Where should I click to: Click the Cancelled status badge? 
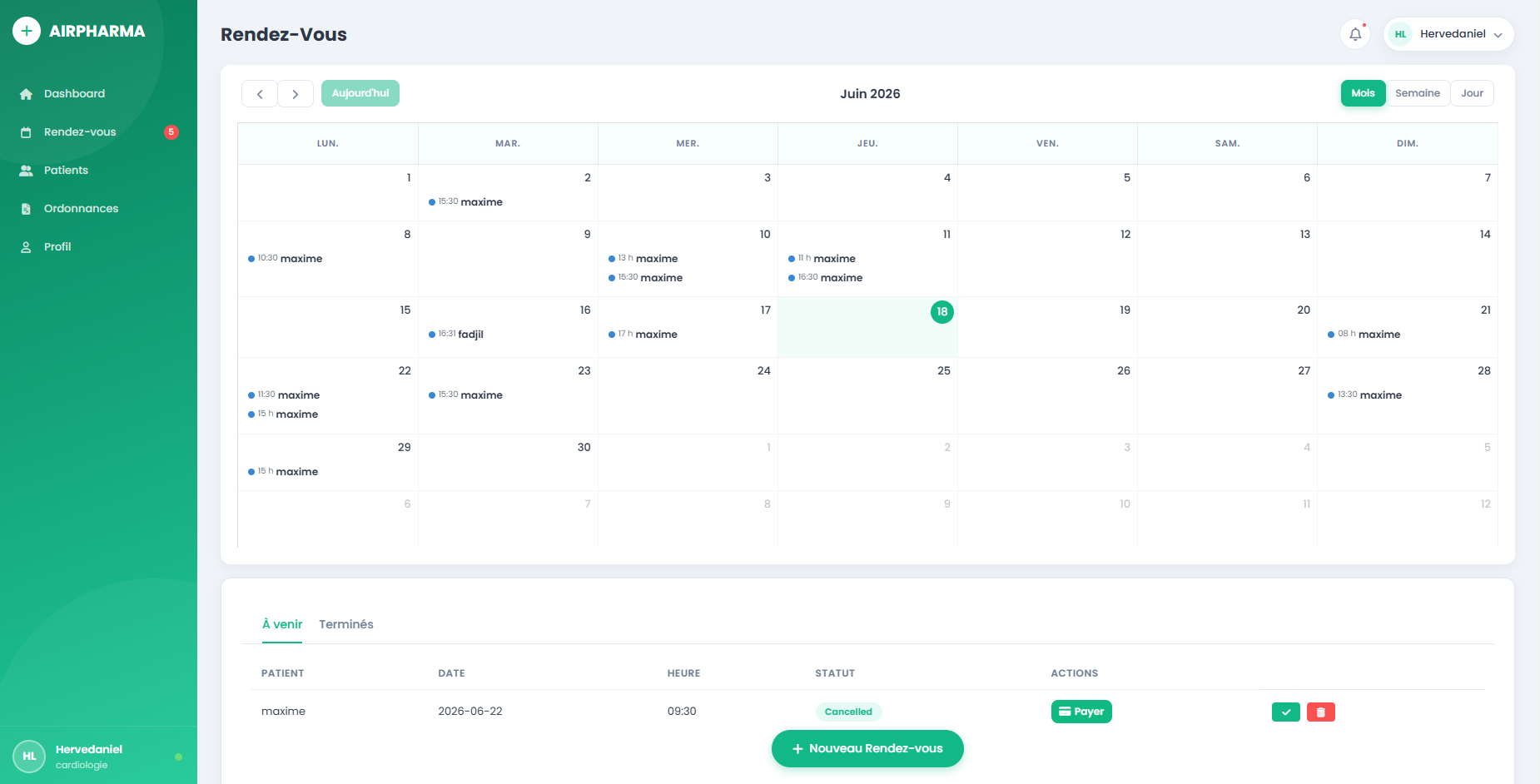coord(848,712)
